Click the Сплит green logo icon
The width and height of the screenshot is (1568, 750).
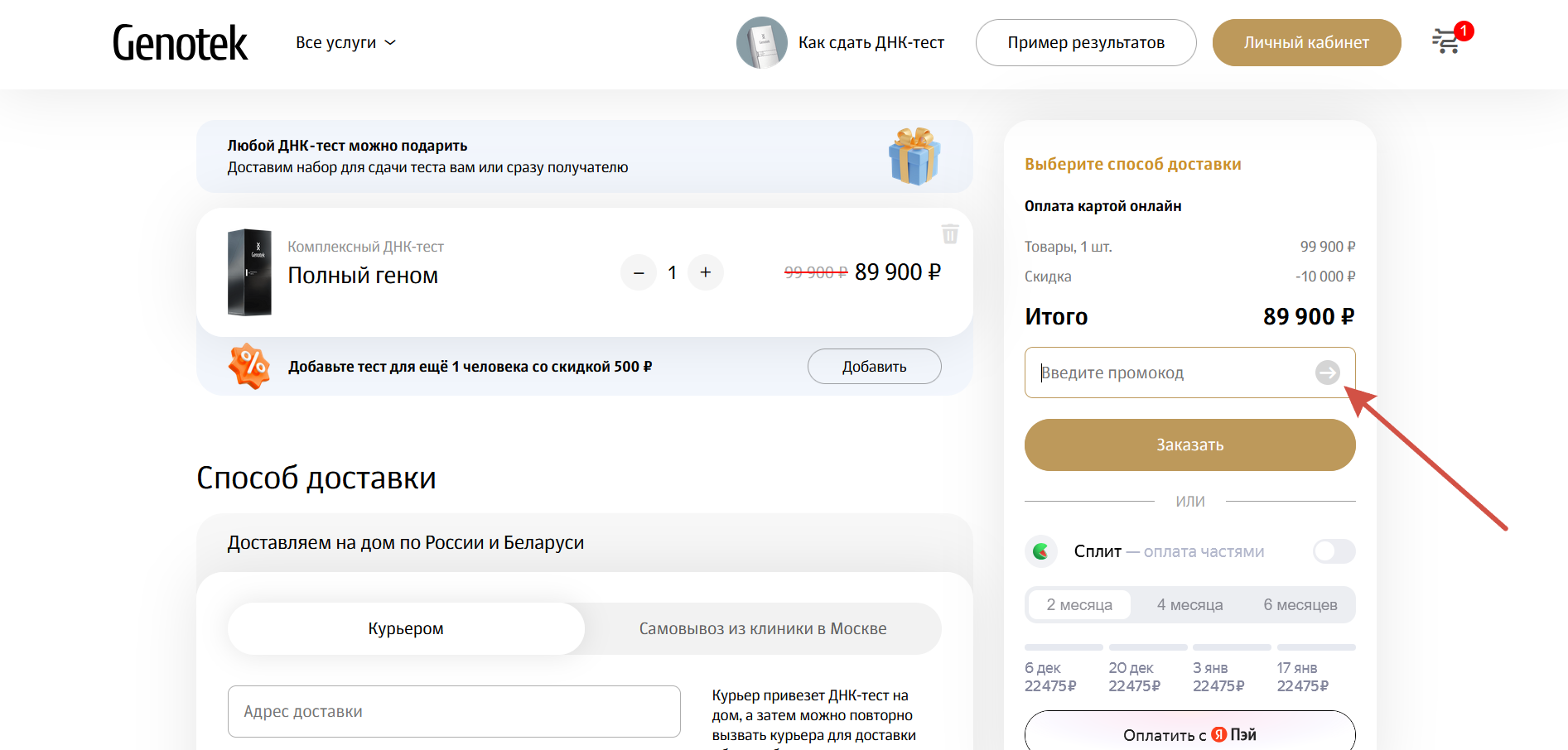point(1041,551)
